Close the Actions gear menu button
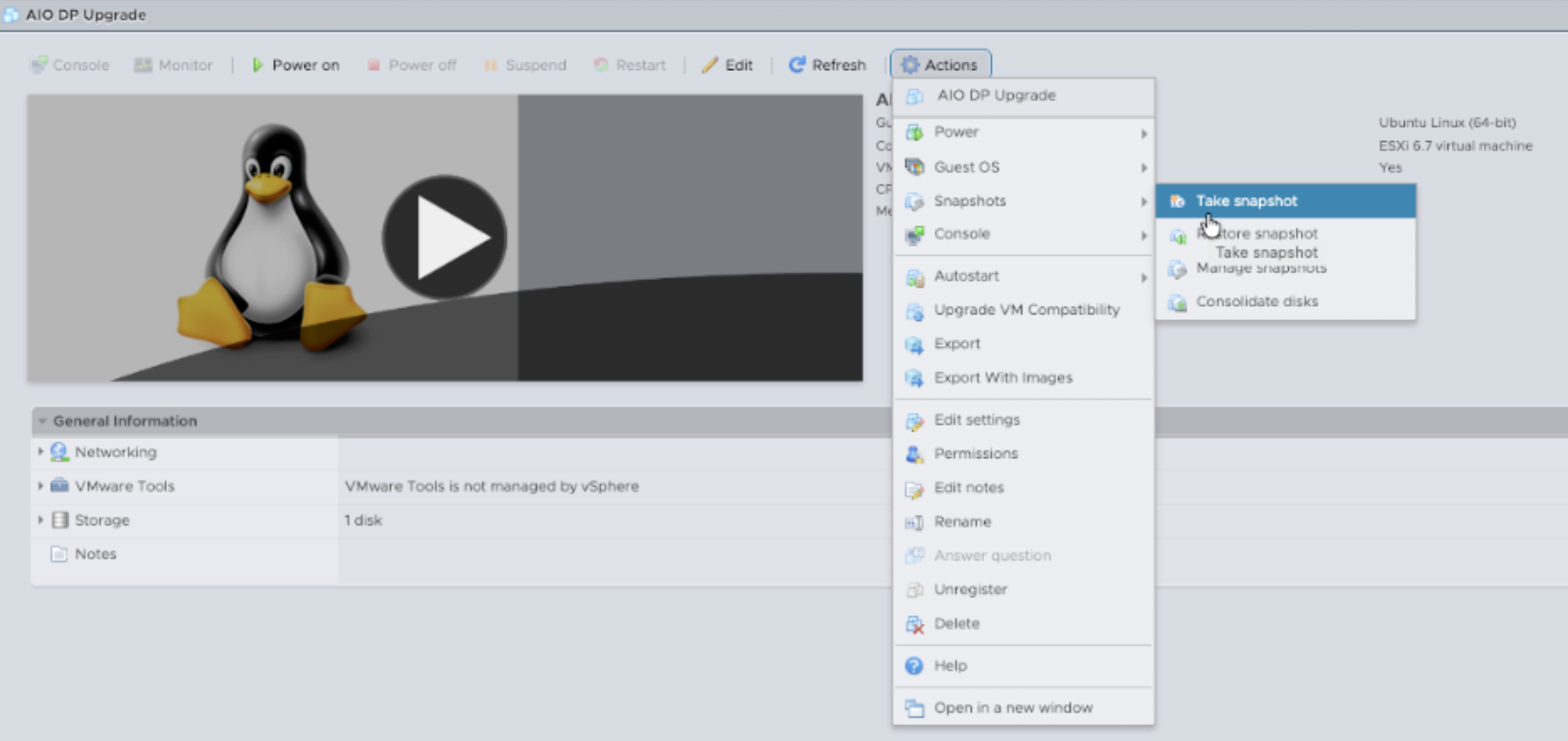The image size is (1568, 741). 940,64
